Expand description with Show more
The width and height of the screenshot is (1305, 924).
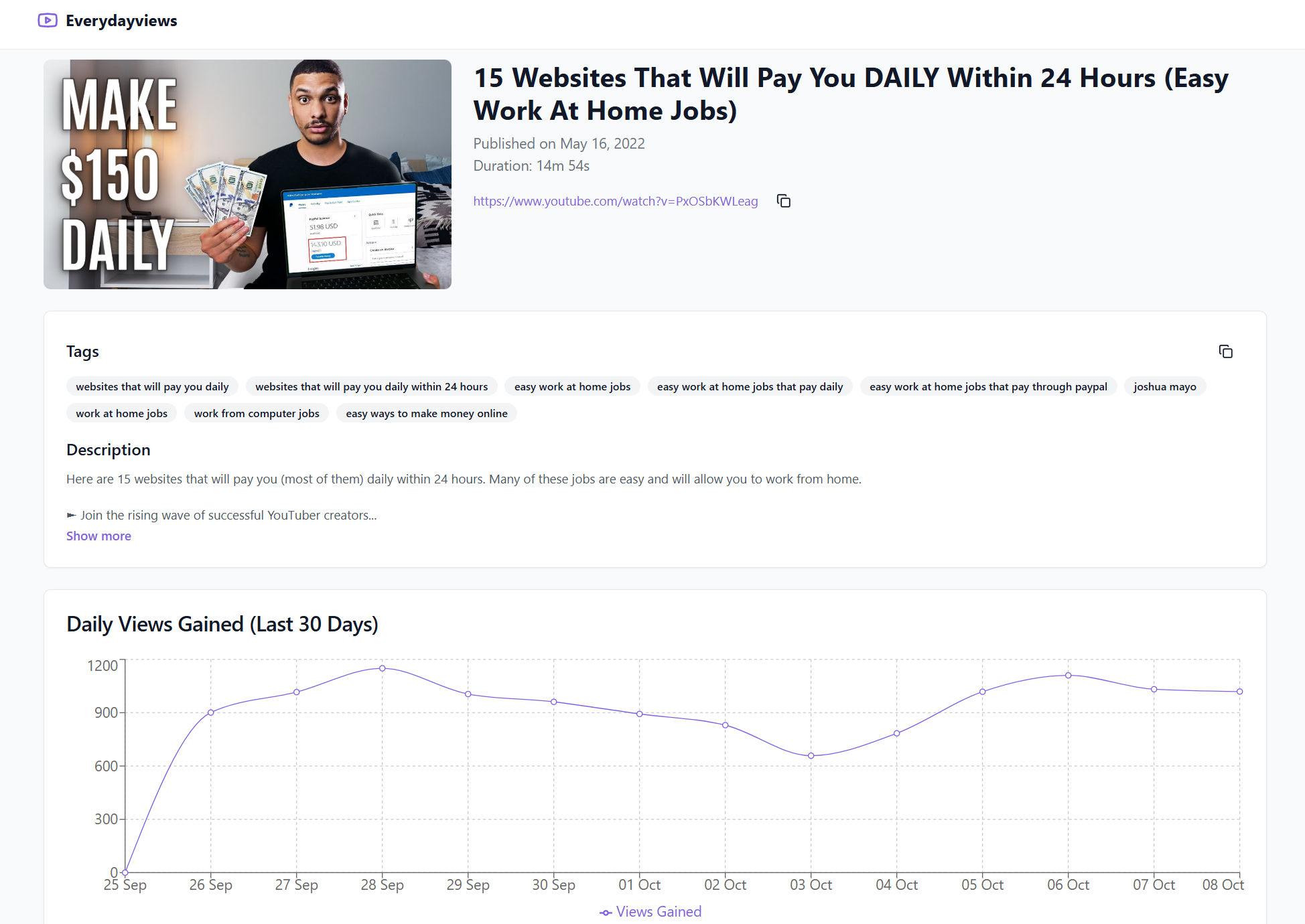[98, 536]
